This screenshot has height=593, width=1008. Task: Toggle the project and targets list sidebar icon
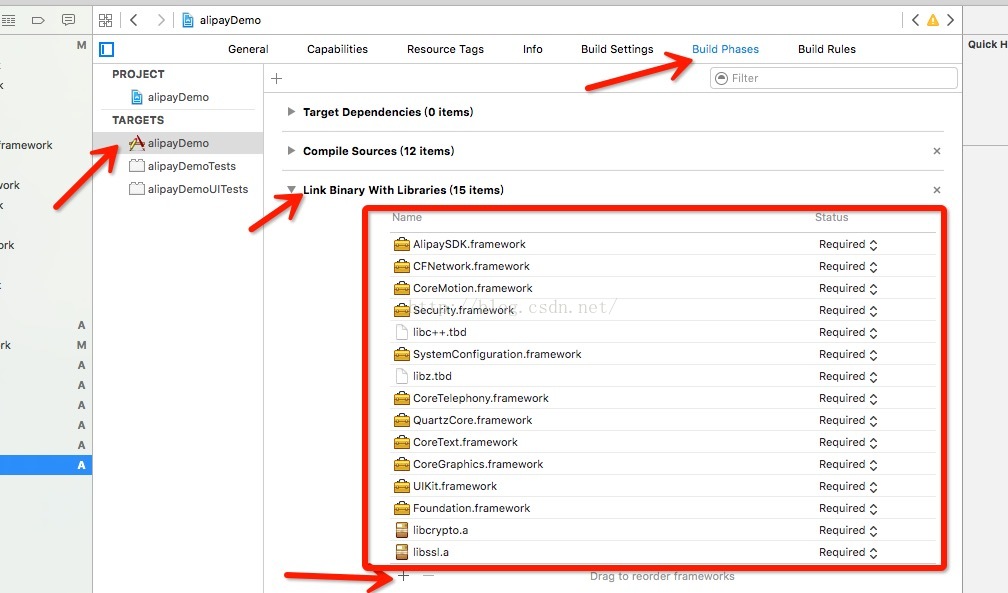107,49
